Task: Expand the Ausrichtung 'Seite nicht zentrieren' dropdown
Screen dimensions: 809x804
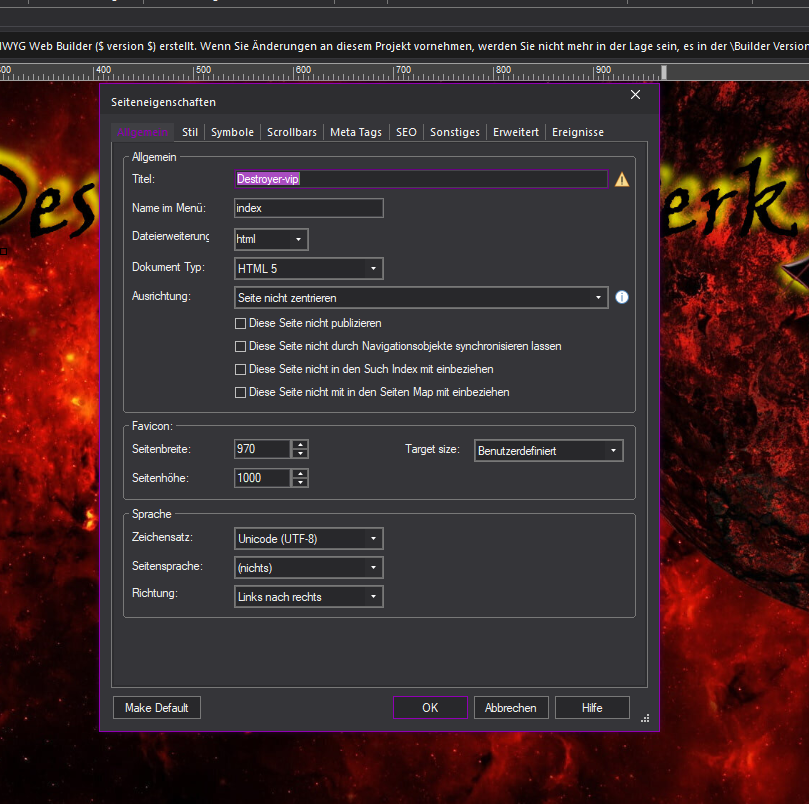Action: point(421,298)
